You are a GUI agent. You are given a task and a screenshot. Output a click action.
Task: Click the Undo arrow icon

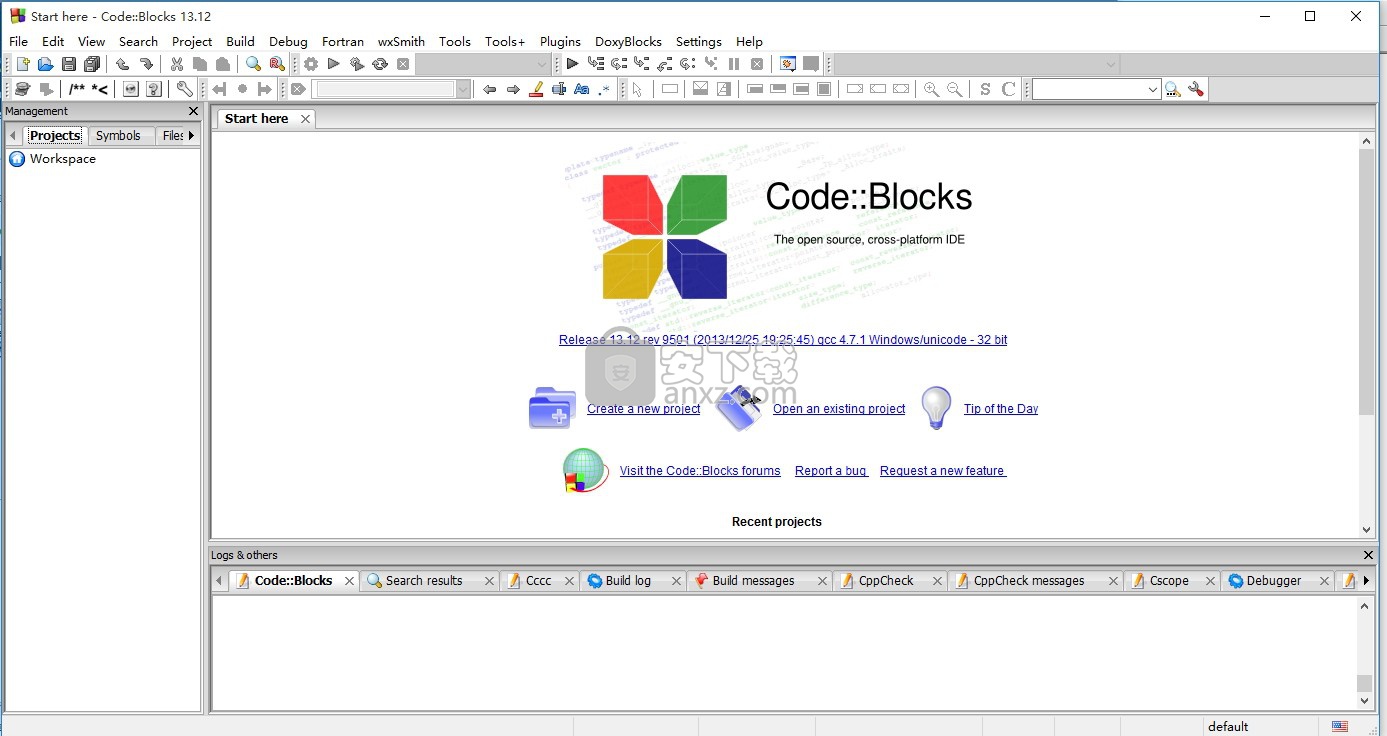click(x=122, y=64)
